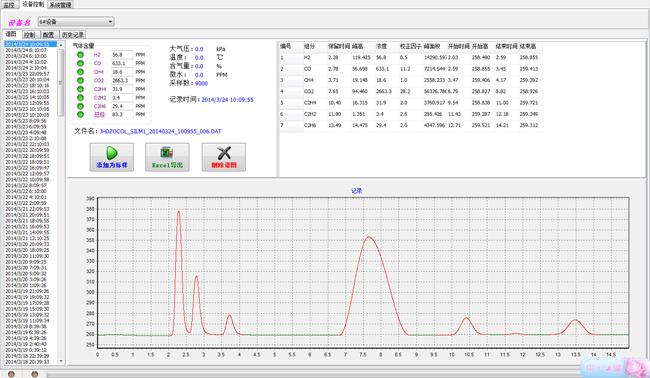This screenshot has width=650, height=378.
Task: Click the 中 input method indicator
Action: pos(590,368)
